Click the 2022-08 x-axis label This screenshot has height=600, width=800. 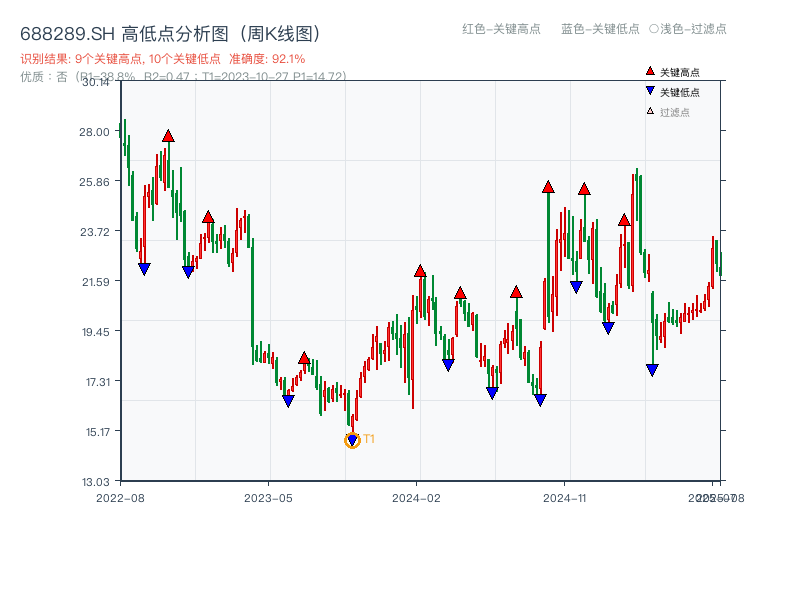[120, 498]
